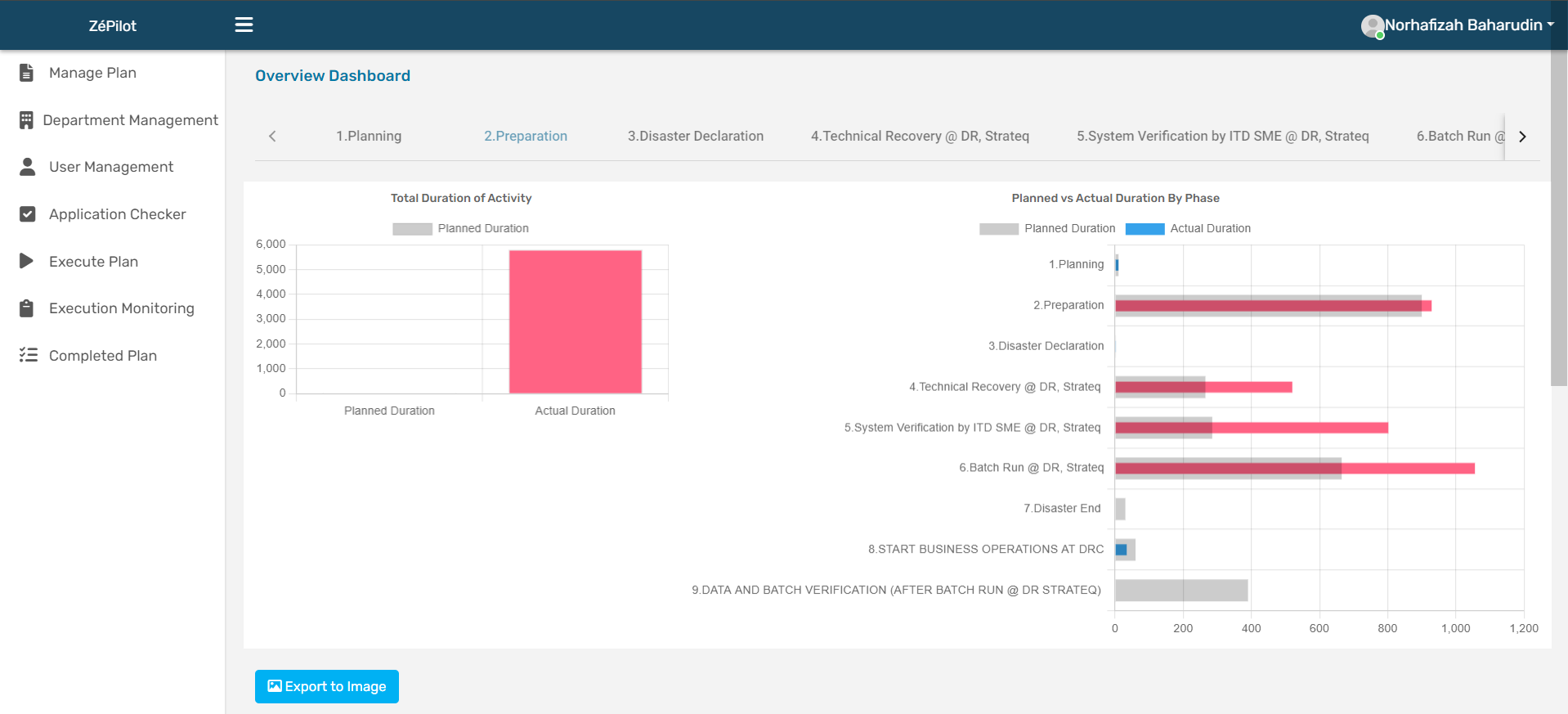Toggle Planned Duration legend in Total Duration chart
Viewport: 1568px width, 714px height.
(x=460, y=229)
